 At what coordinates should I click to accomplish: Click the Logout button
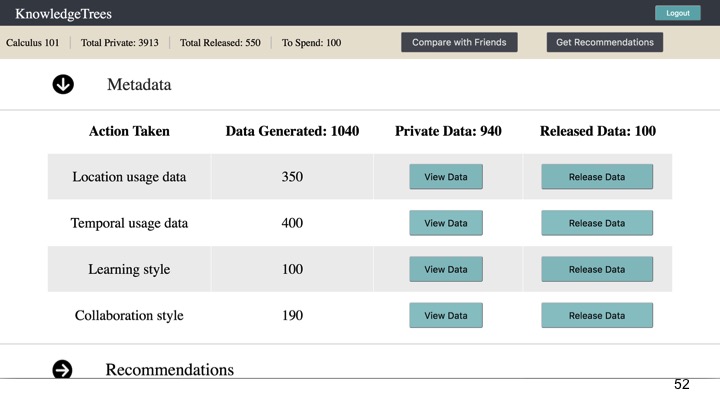coord(678,13)
